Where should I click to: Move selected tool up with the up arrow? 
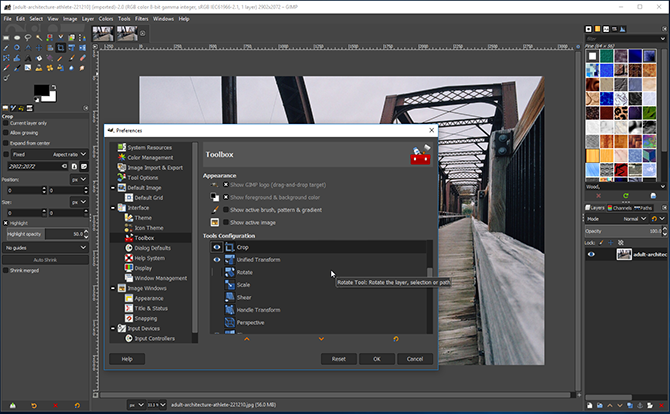click(247, 339)
